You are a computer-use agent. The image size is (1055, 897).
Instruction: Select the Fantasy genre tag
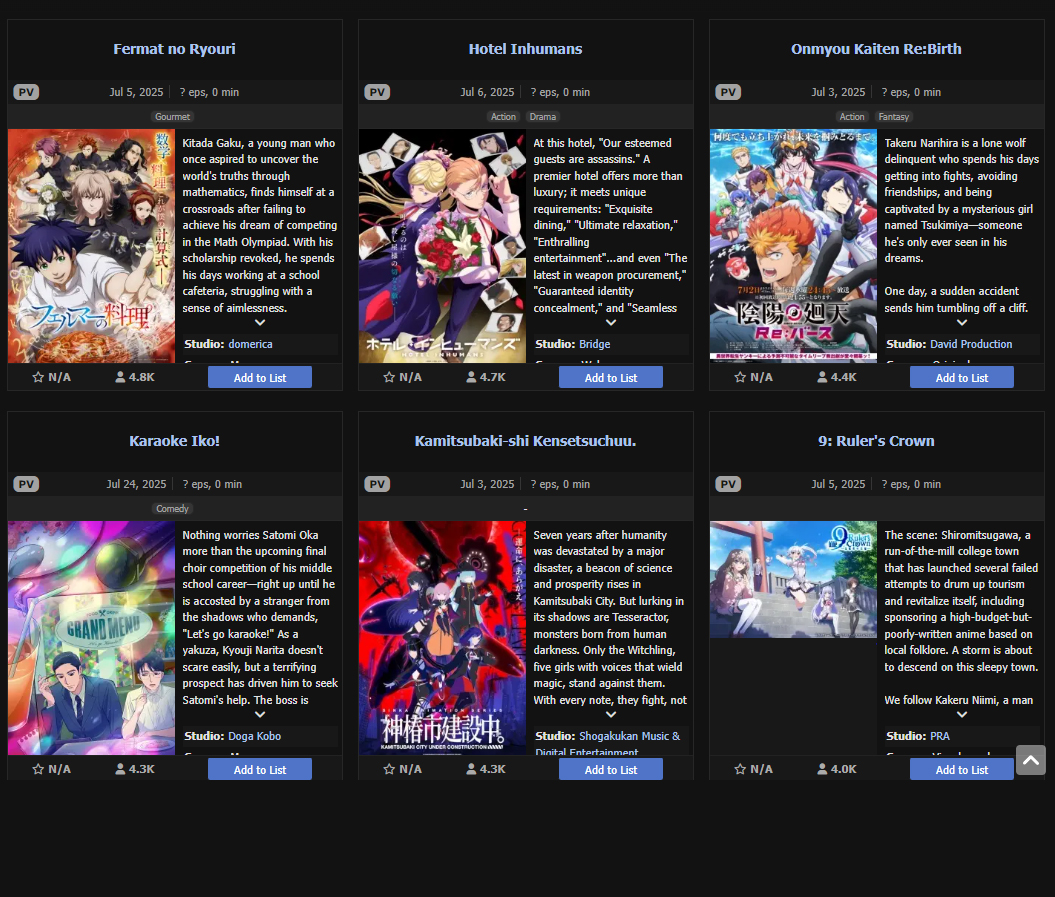pyautogui.click(x=894, y=117)
